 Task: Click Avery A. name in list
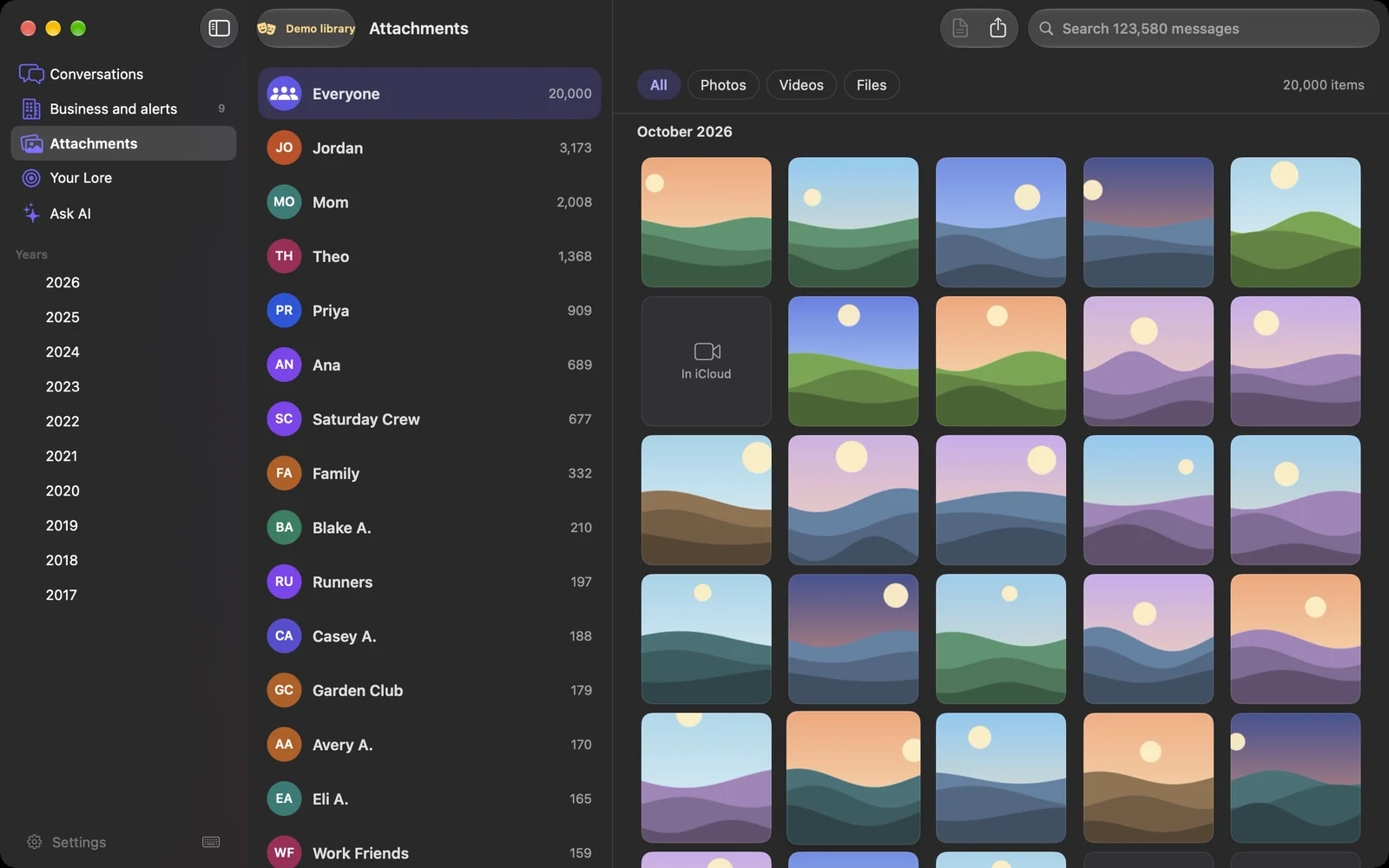click(x=342, y=745)
